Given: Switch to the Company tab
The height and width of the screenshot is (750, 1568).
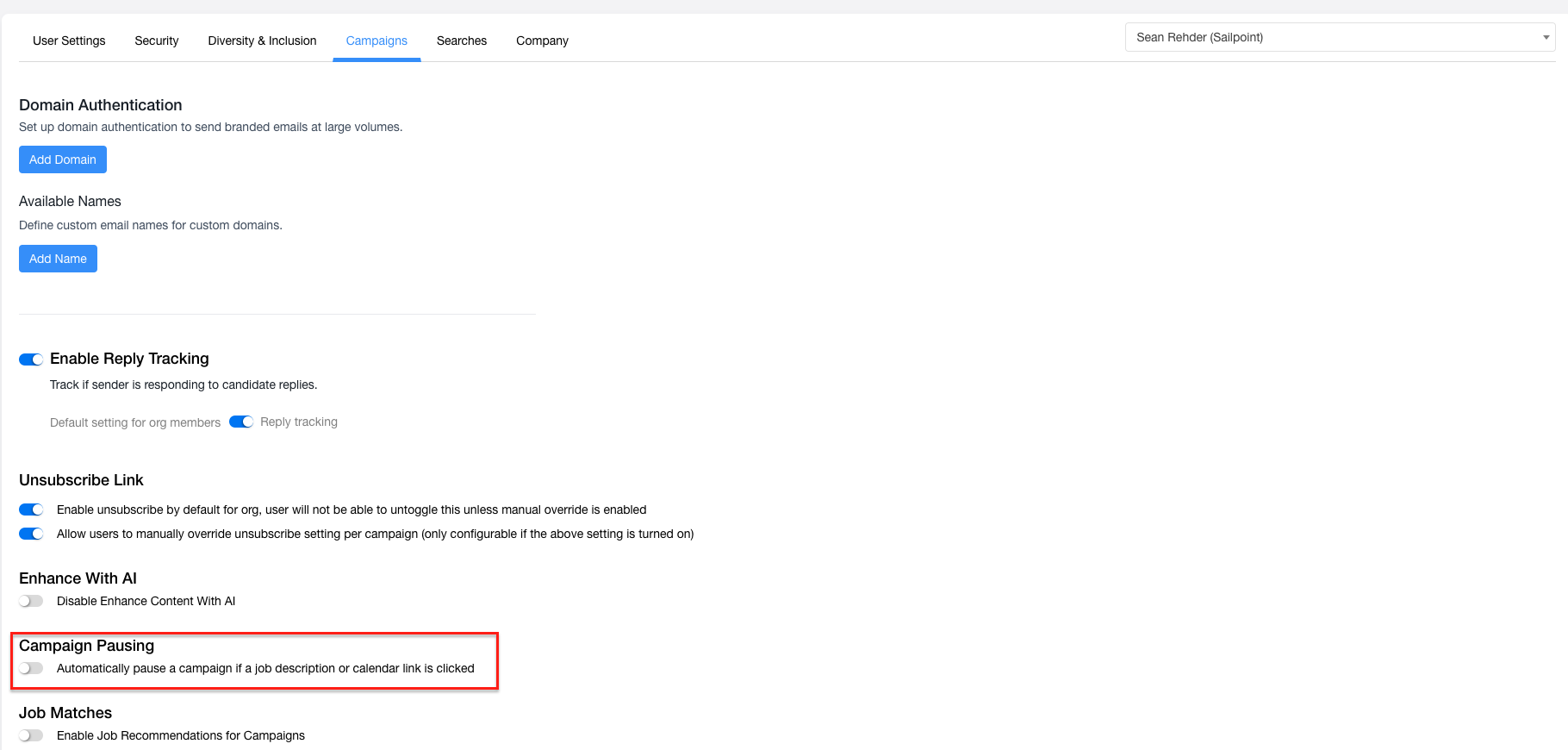Looking at the screenshot, I should pos(542,41).
